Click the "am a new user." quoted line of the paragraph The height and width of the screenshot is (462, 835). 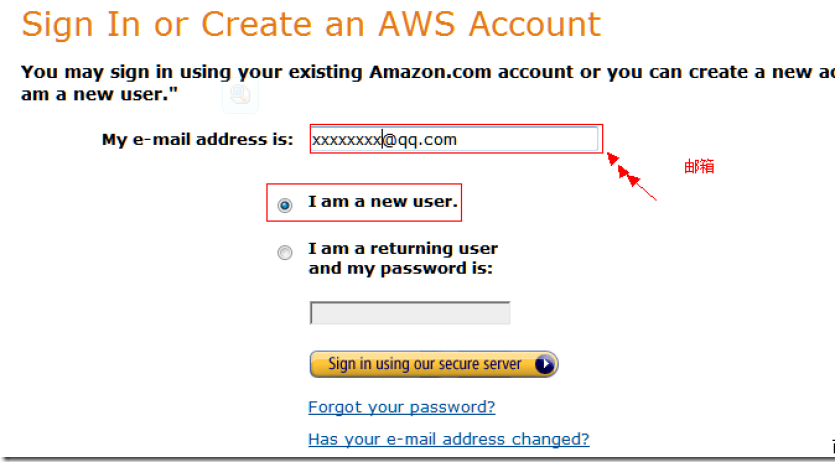point(92,94)
